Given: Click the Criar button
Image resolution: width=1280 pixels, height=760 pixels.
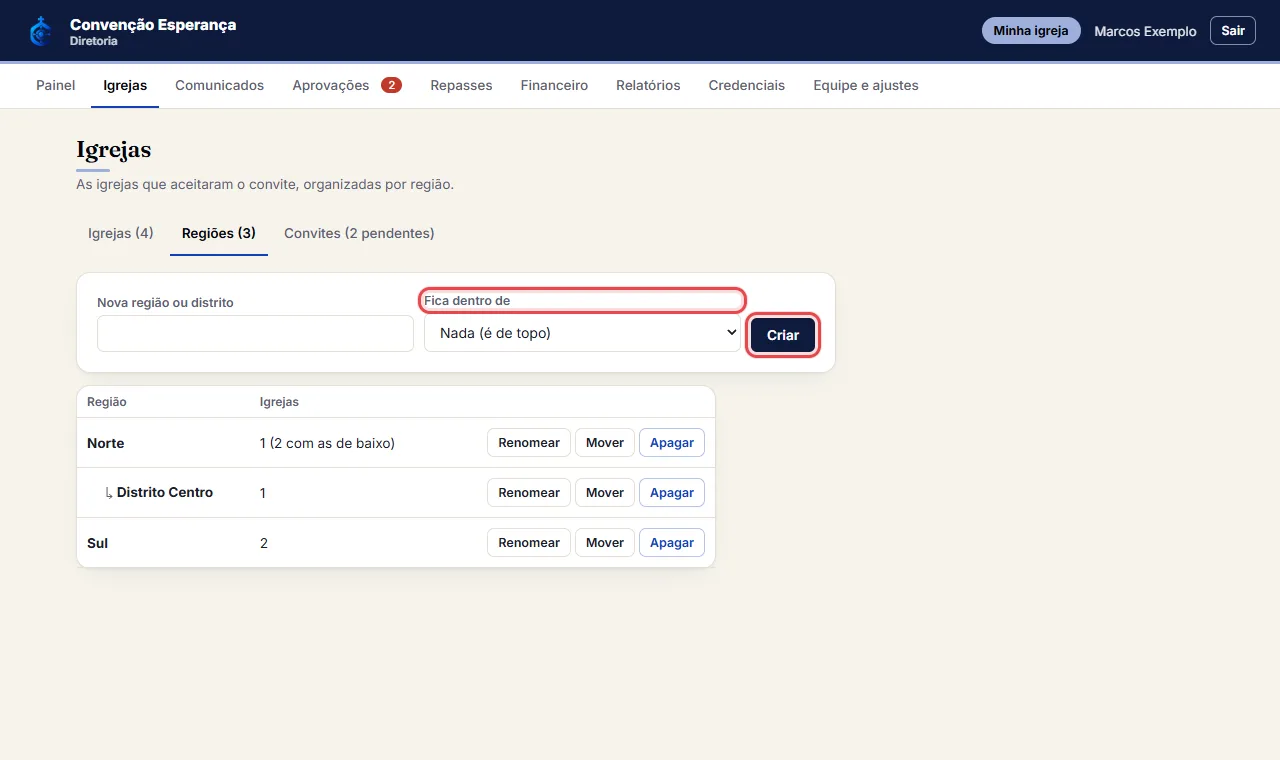Looking at the screenshot, I should point(783,335).
